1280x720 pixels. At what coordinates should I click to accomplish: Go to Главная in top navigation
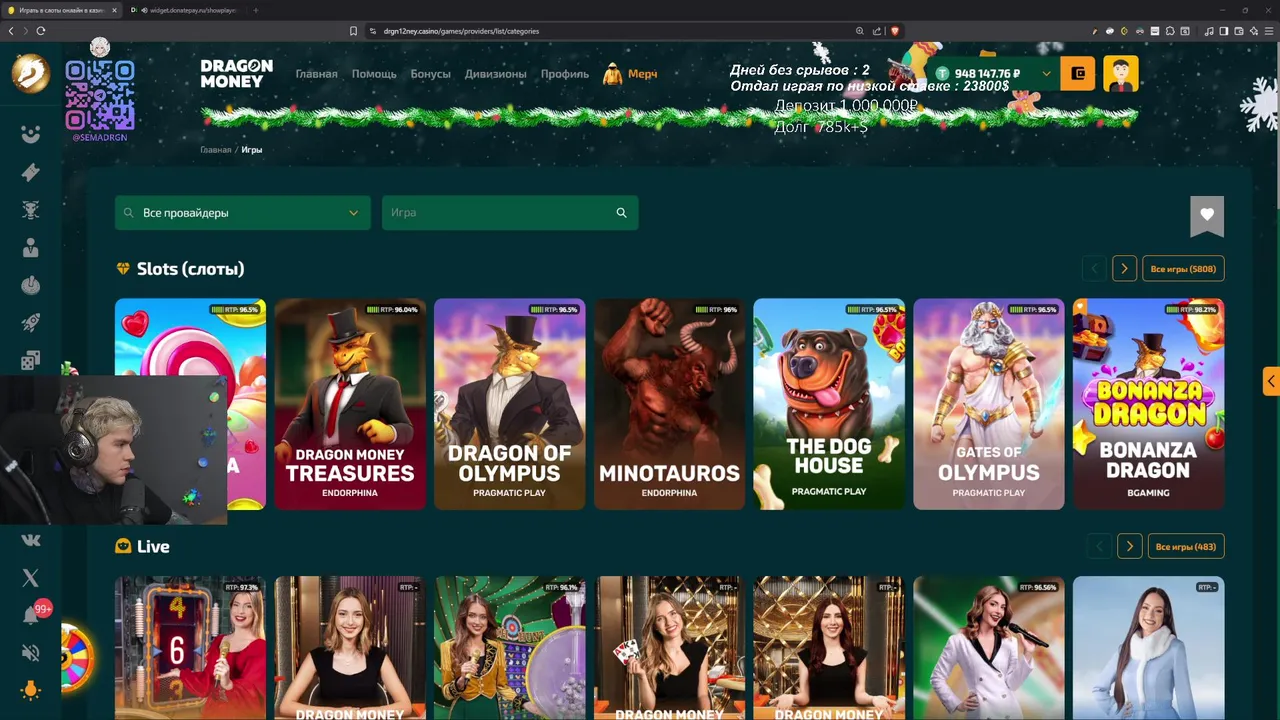point(316,74)
